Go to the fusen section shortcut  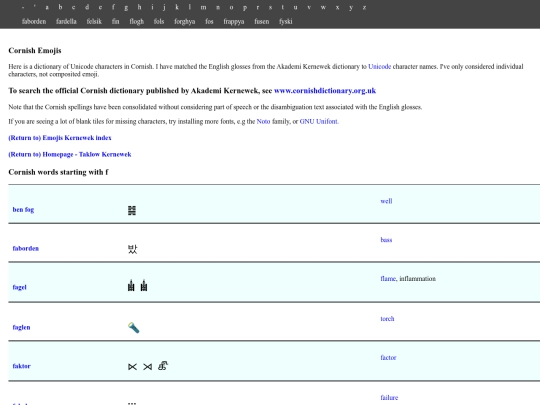[x=262, y=21]
